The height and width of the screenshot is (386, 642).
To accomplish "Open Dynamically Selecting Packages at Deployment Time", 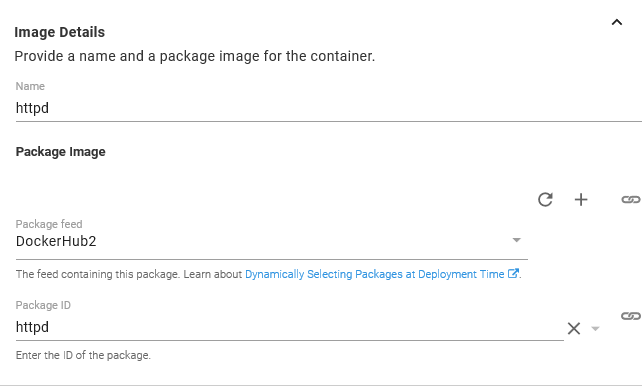I will tap(375, 274).
